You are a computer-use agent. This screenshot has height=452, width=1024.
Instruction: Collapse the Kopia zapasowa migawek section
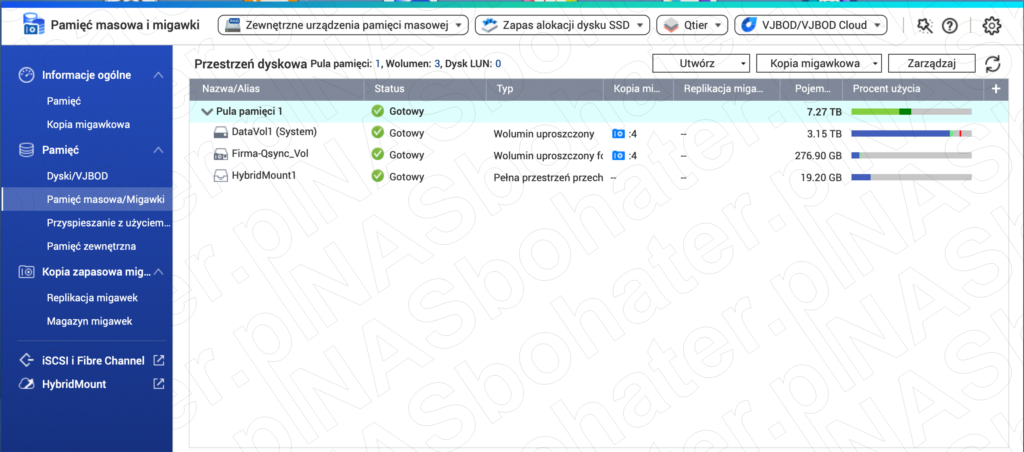click(157, 271)
